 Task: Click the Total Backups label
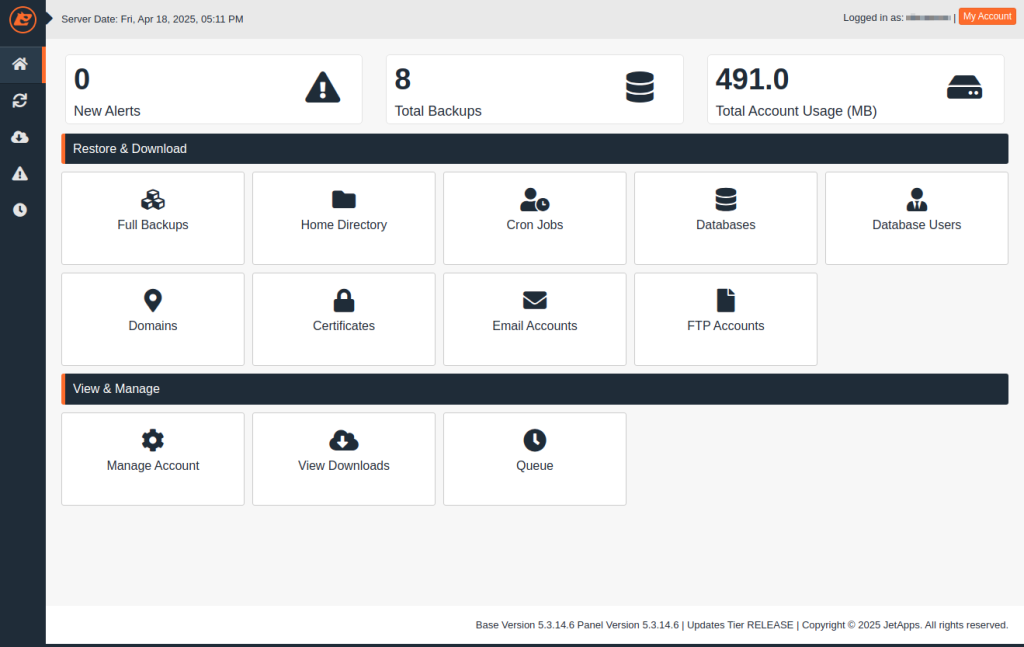point(438,111)
